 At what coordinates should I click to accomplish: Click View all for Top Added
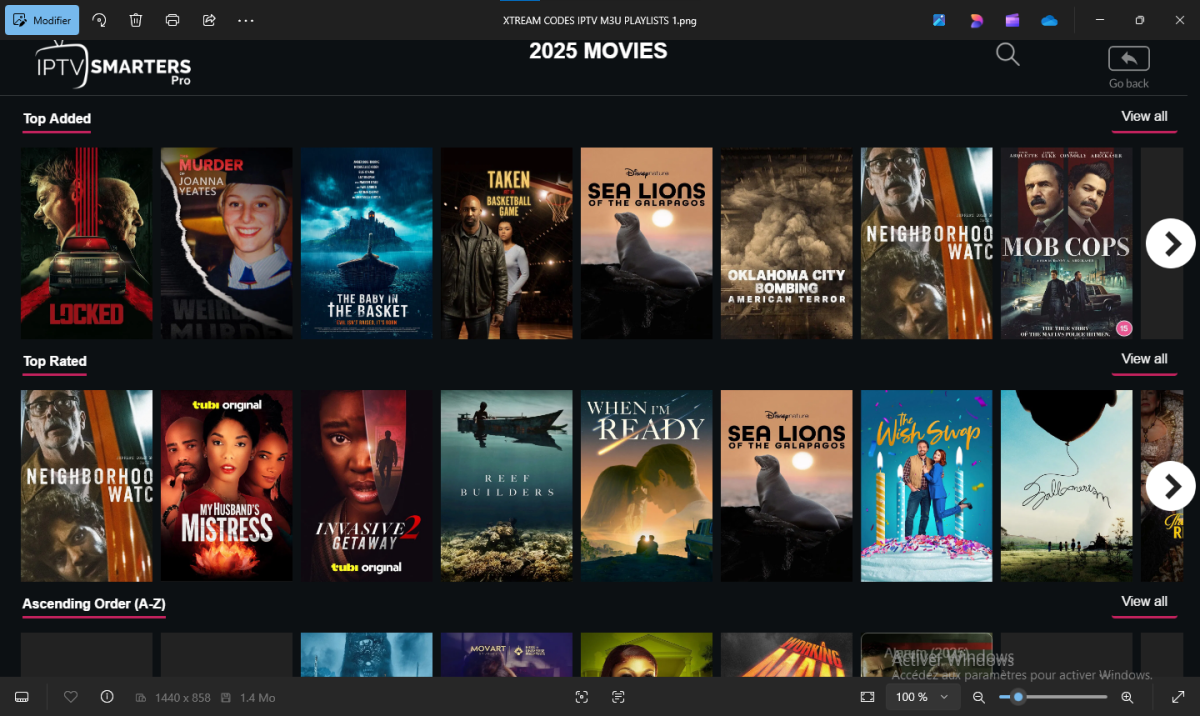1144,116
